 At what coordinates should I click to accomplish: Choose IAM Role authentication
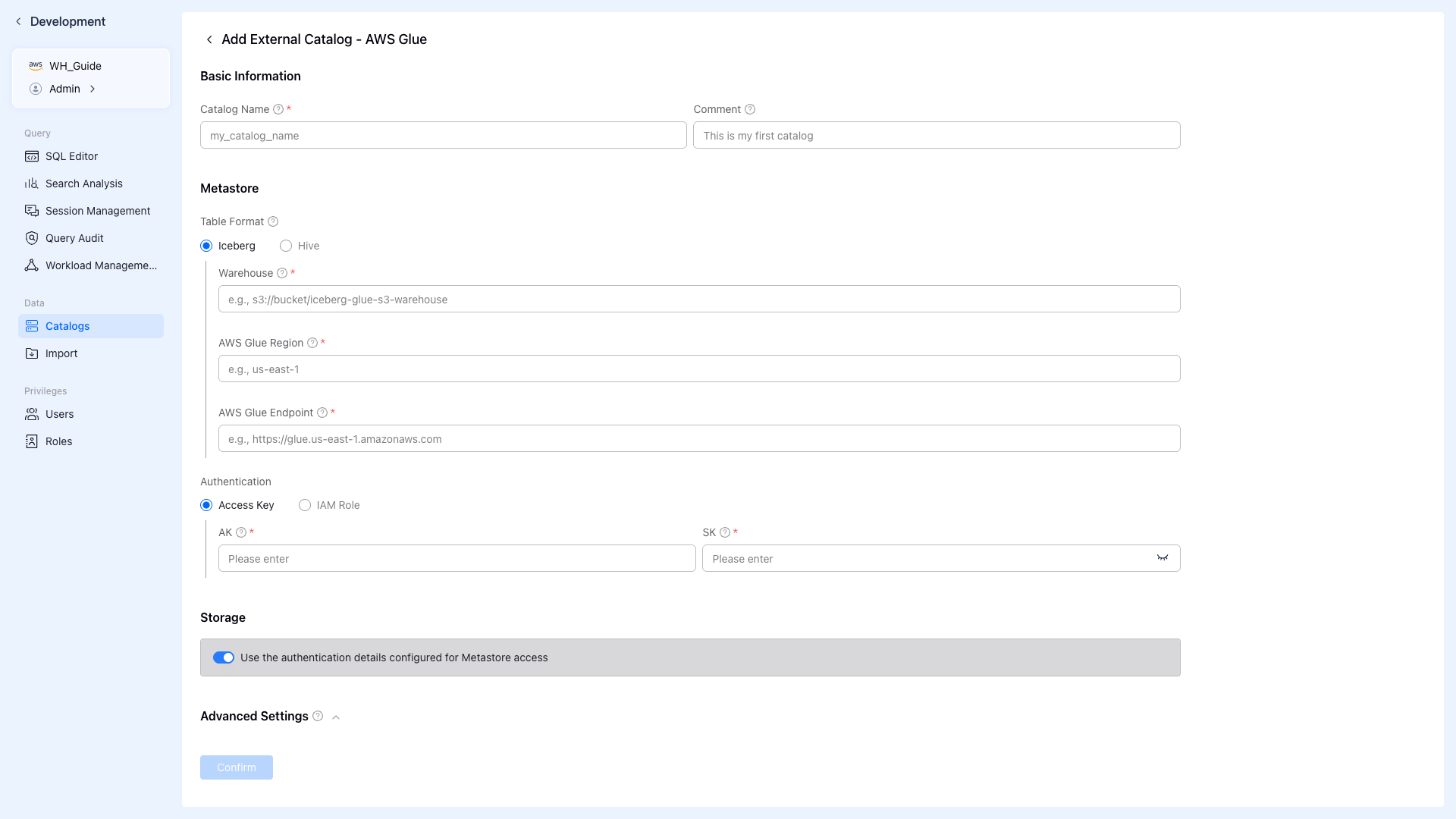click(304, 505)
